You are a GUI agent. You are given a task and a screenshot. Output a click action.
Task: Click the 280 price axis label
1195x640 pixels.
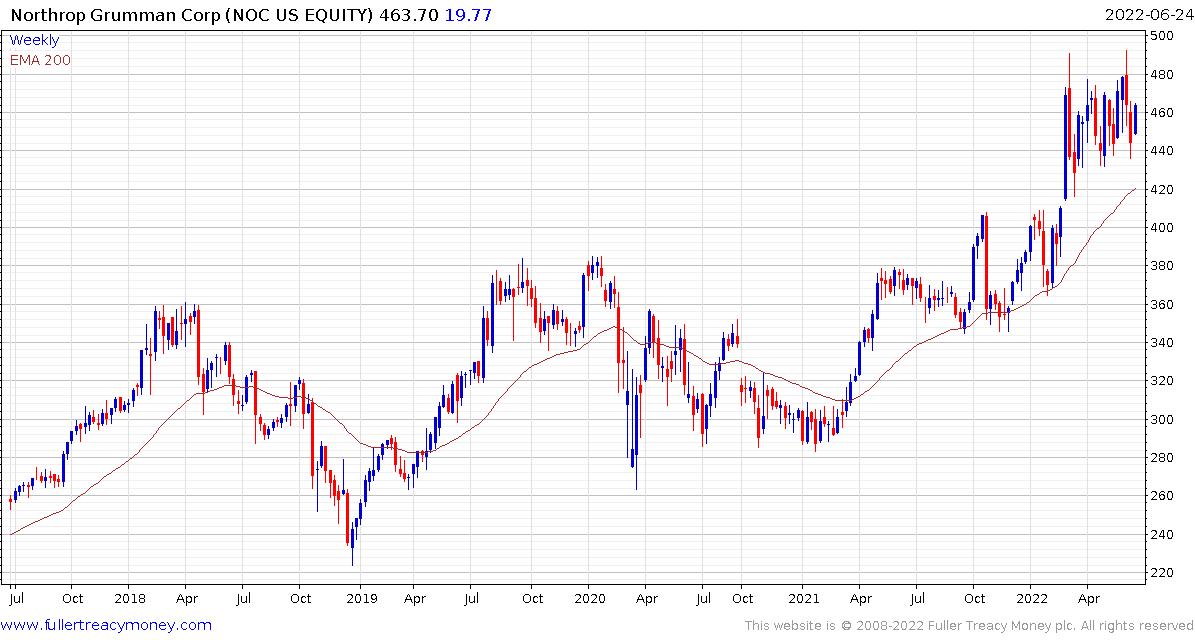tap(1162, 458)
